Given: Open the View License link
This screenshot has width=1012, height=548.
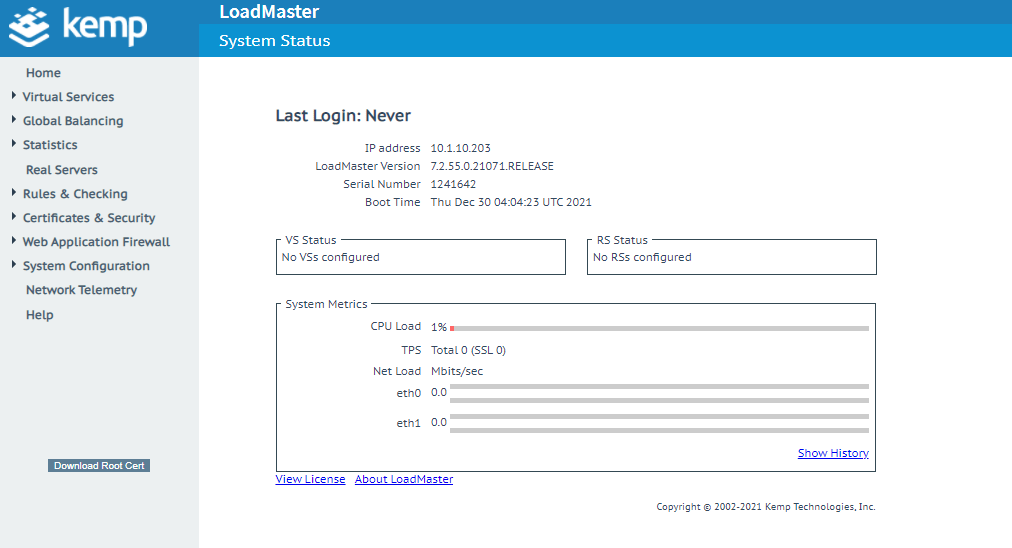Looking at the screenshot, I should [x=310, y=479].
